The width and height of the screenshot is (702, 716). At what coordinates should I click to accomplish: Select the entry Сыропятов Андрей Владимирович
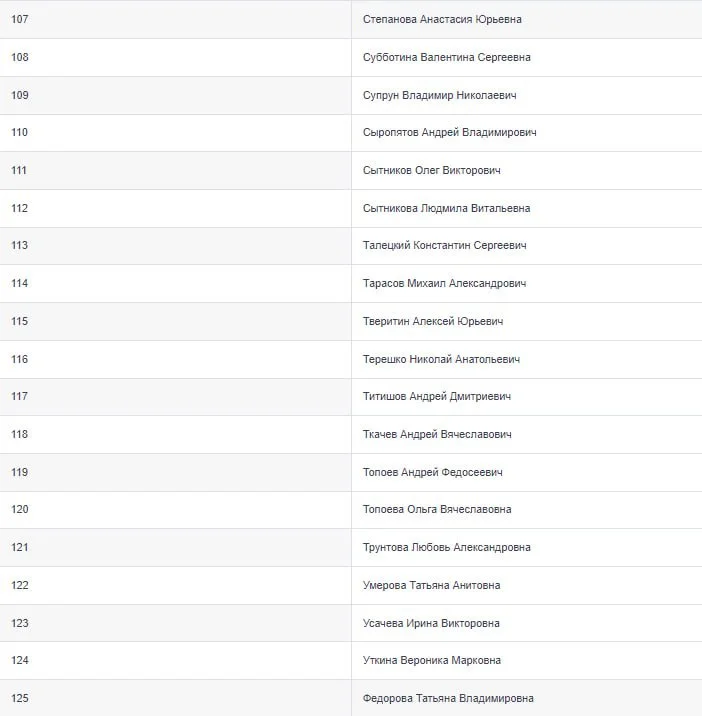[x=449, y=132]
